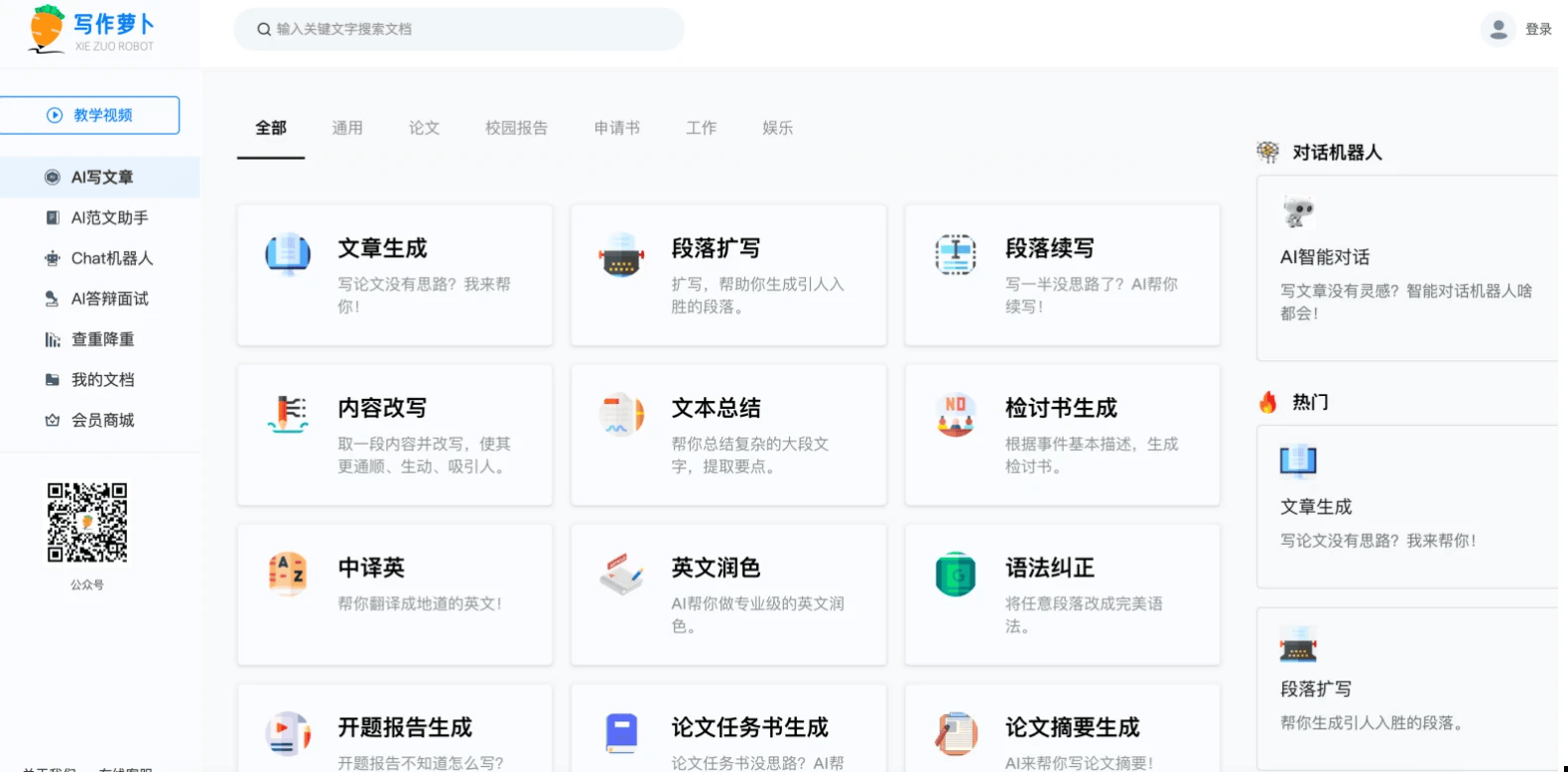Switch to the 工作 tab
1568x772 pixels.
click(x=702, y=128)
